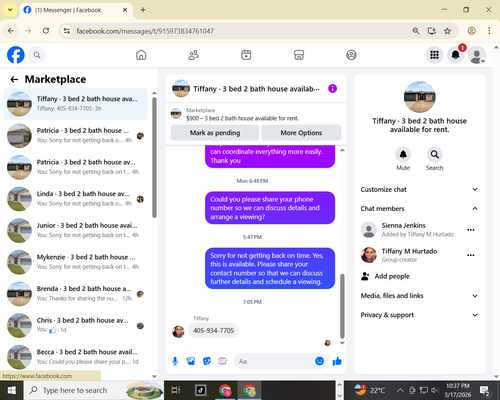Send a thumbs up like

[337, 361]
